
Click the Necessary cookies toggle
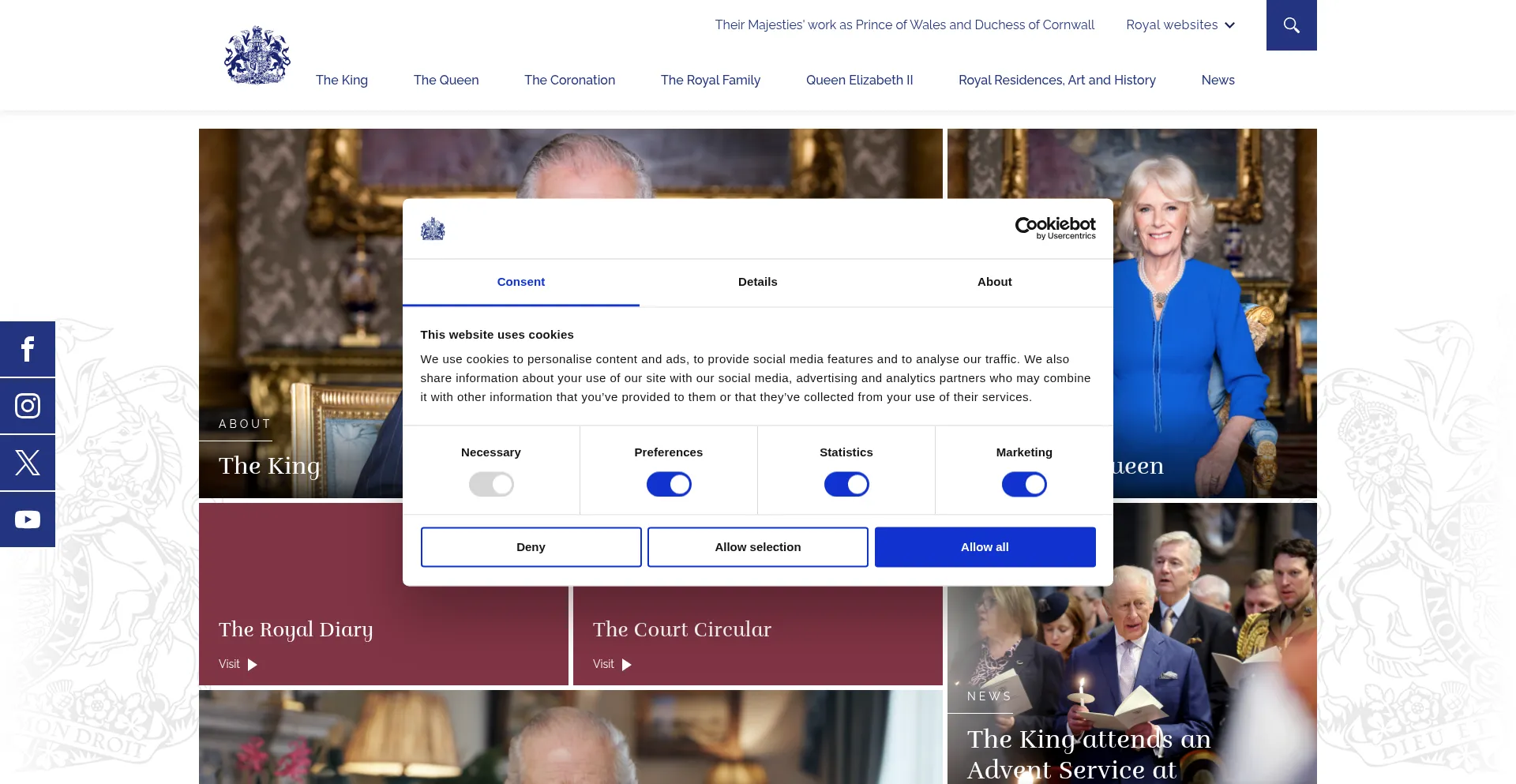pyautogui.click(x=491, y=484)
